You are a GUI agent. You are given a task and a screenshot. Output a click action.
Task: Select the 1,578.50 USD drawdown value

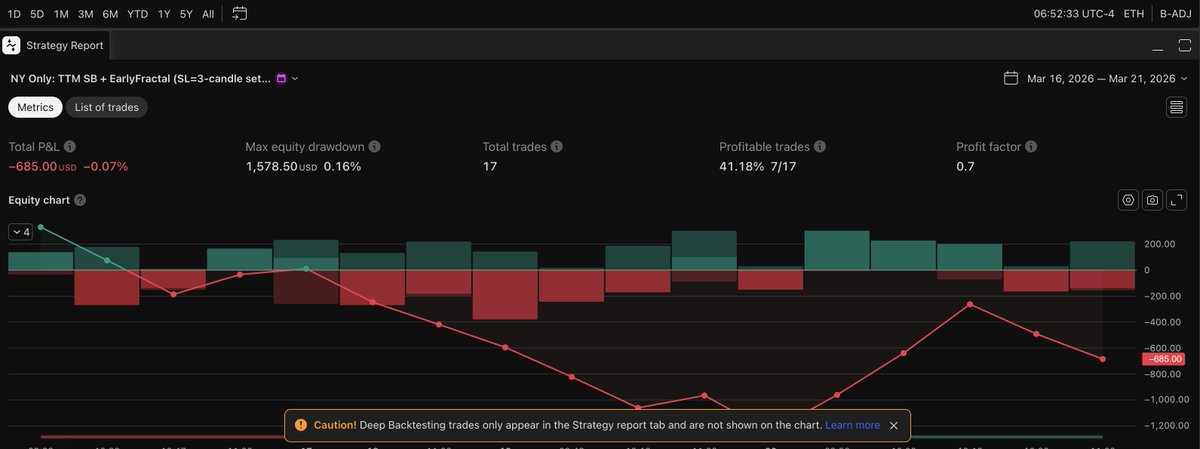coord(281,166)
